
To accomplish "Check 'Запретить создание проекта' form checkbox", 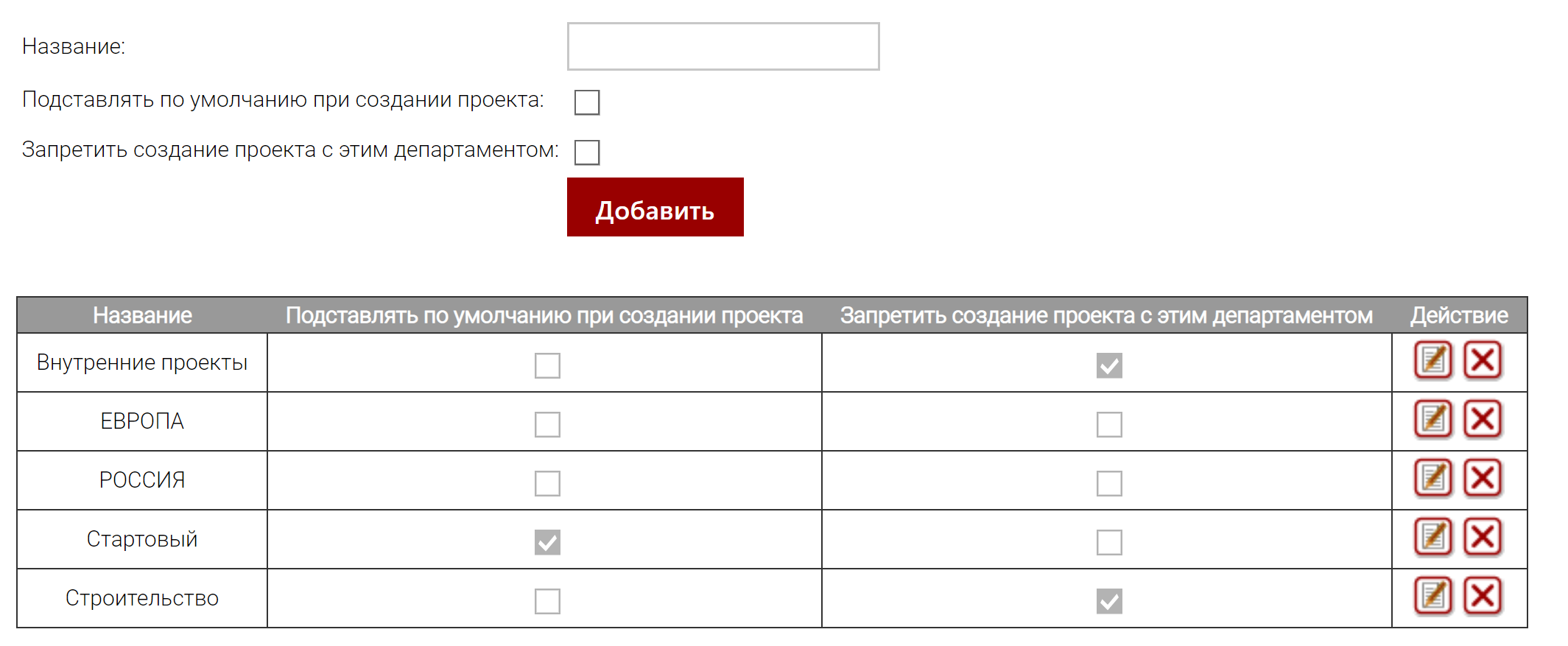I will (587, 152).
